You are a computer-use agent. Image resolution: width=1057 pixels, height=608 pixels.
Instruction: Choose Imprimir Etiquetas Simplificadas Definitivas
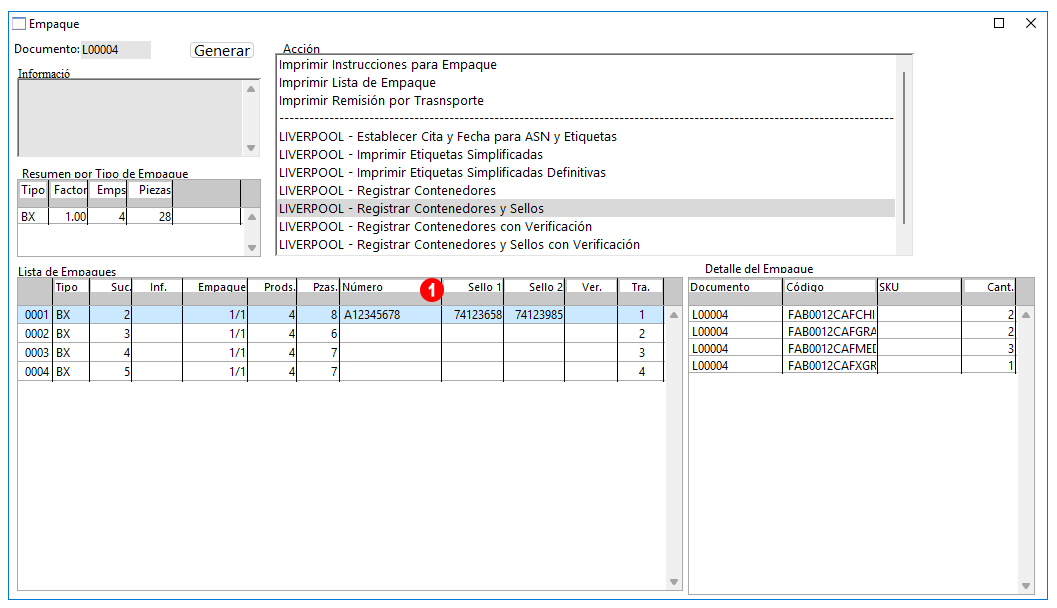pyautogui.click(x=442, y=173)
